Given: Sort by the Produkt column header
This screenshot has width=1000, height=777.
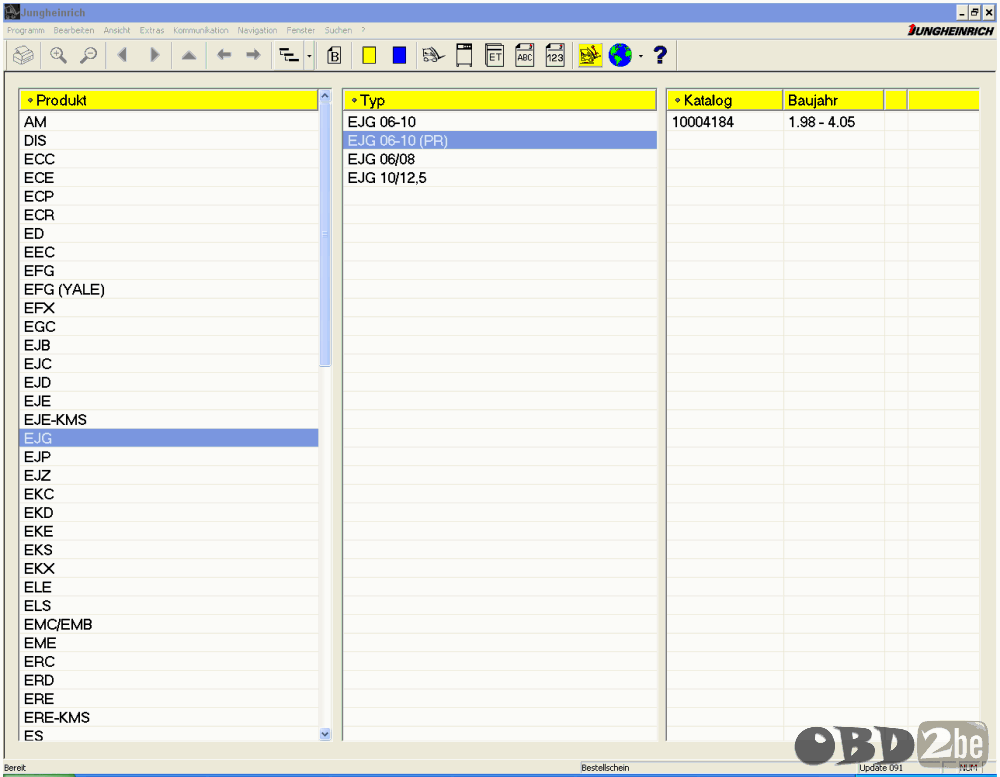Looking at the screenshot, I should pos(169,100).
